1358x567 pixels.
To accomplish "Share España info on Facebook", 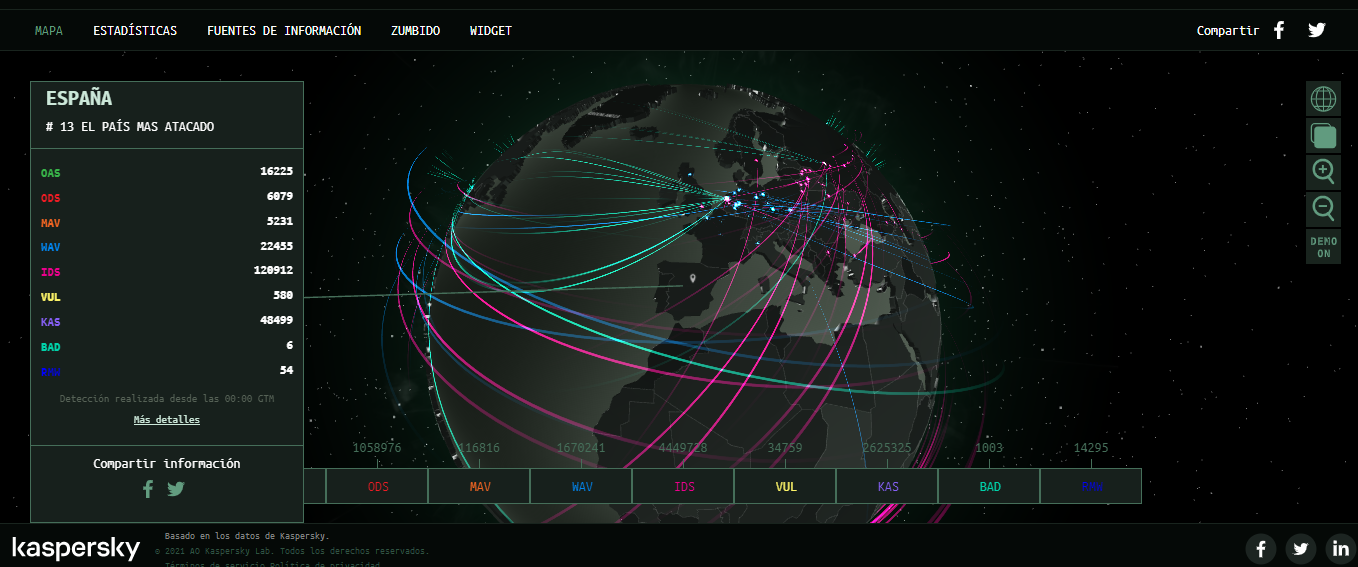I will [x=148, y=489].
